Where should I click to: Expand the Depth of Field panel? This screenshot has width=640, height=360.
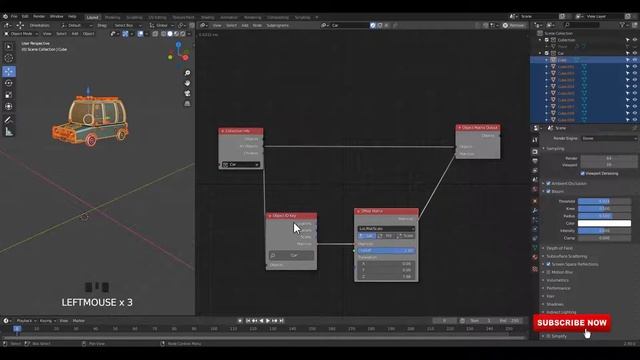560,248
